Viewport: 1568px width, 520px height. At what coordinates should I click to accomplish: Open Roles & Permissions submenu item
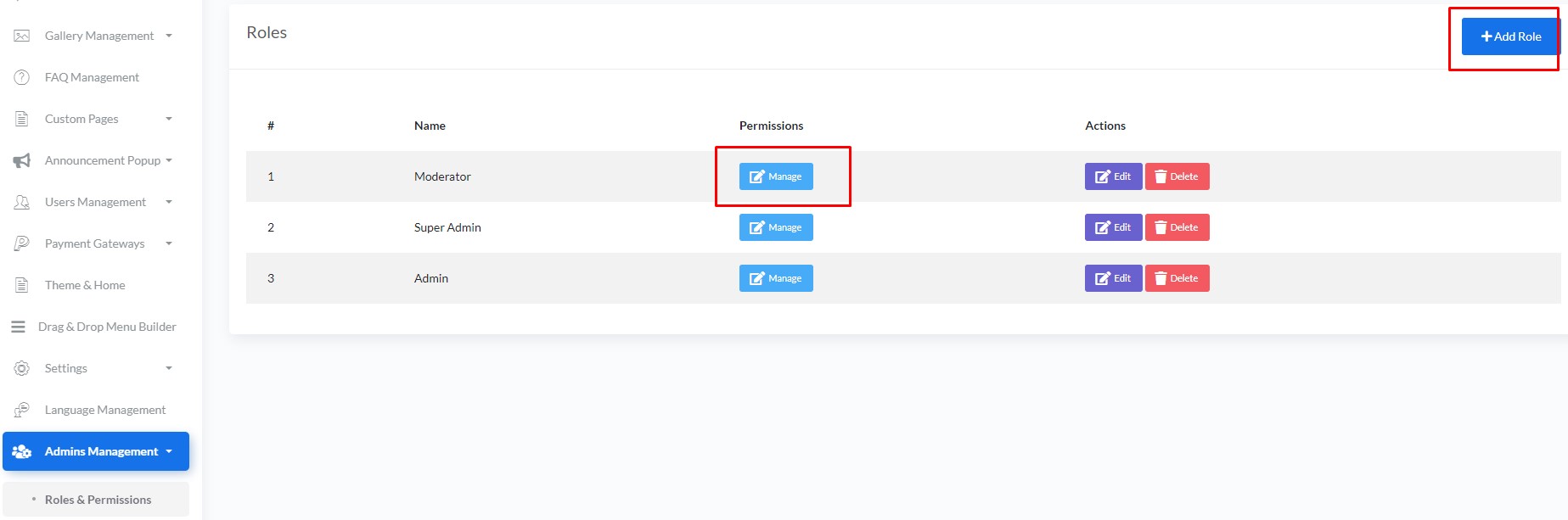click(x=98, y=500)
